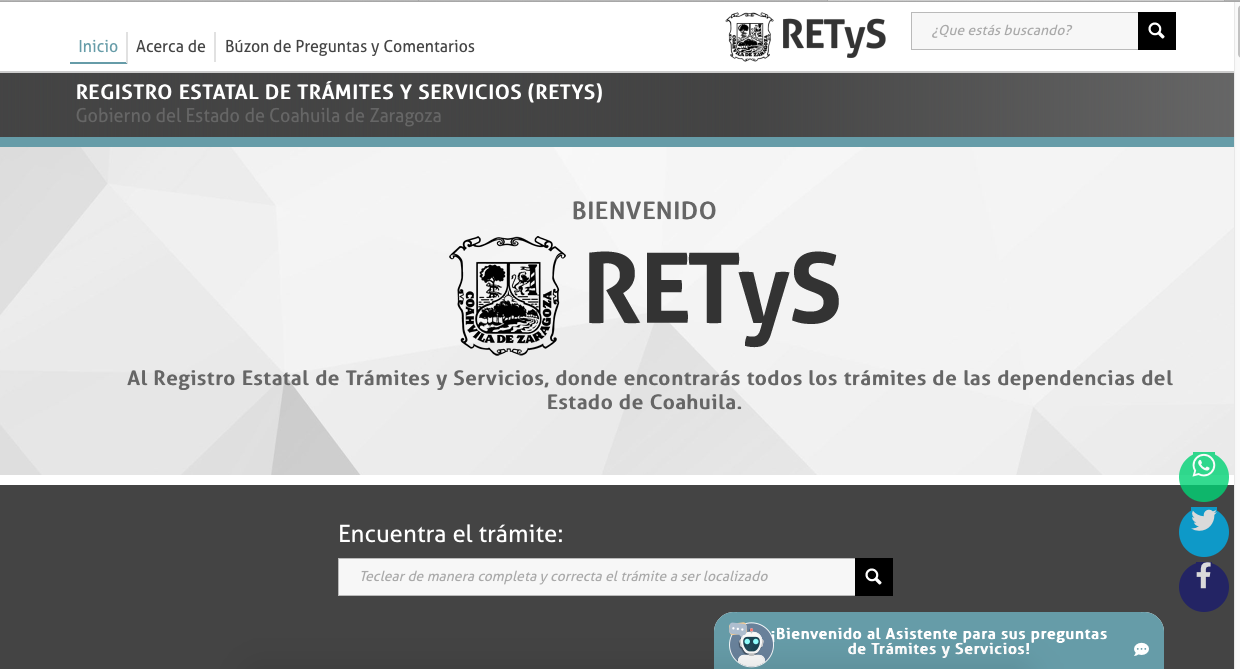Click the RETyS wordmark in the header
Screen dimensions: 1240x669
coord(833,36)
